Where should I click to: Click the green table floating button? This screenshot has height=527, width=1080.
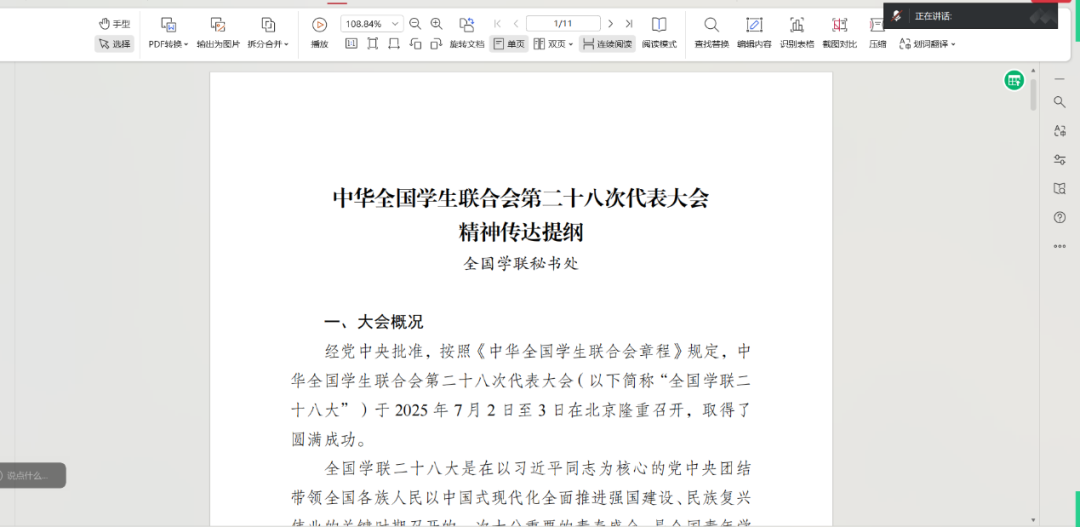pyautogui.click(x=1014, y=80)
